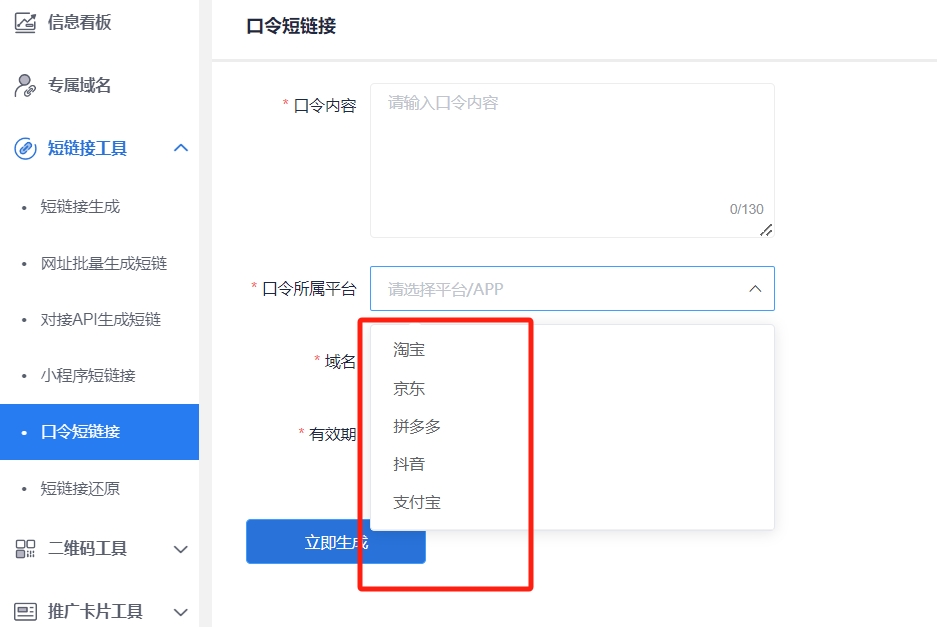Choose 京东 in the dropdown list
937x627 pixels.
coord(410,388)
